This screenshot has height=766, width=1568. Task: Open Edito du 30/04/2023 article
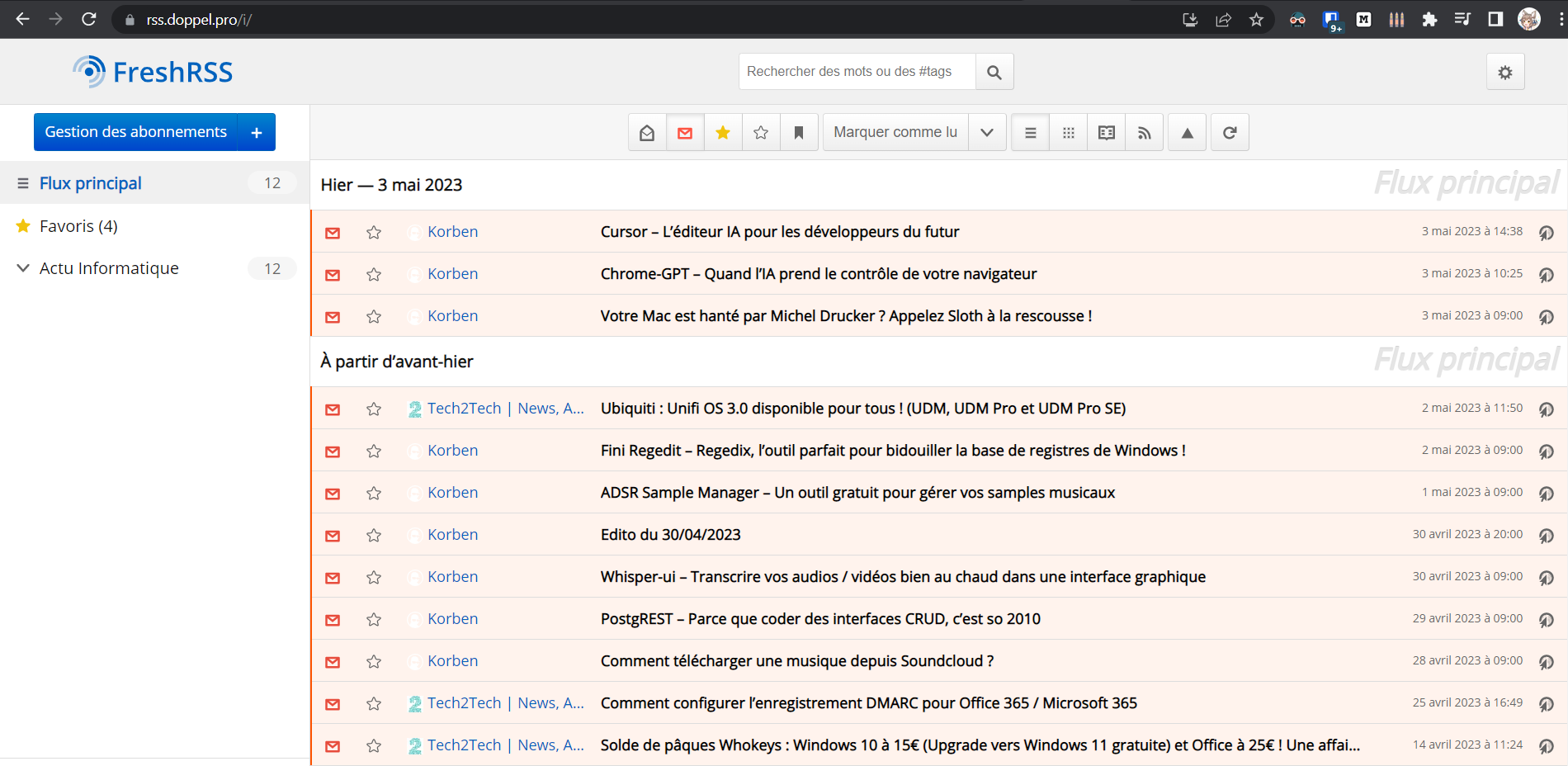click(671, 535)
